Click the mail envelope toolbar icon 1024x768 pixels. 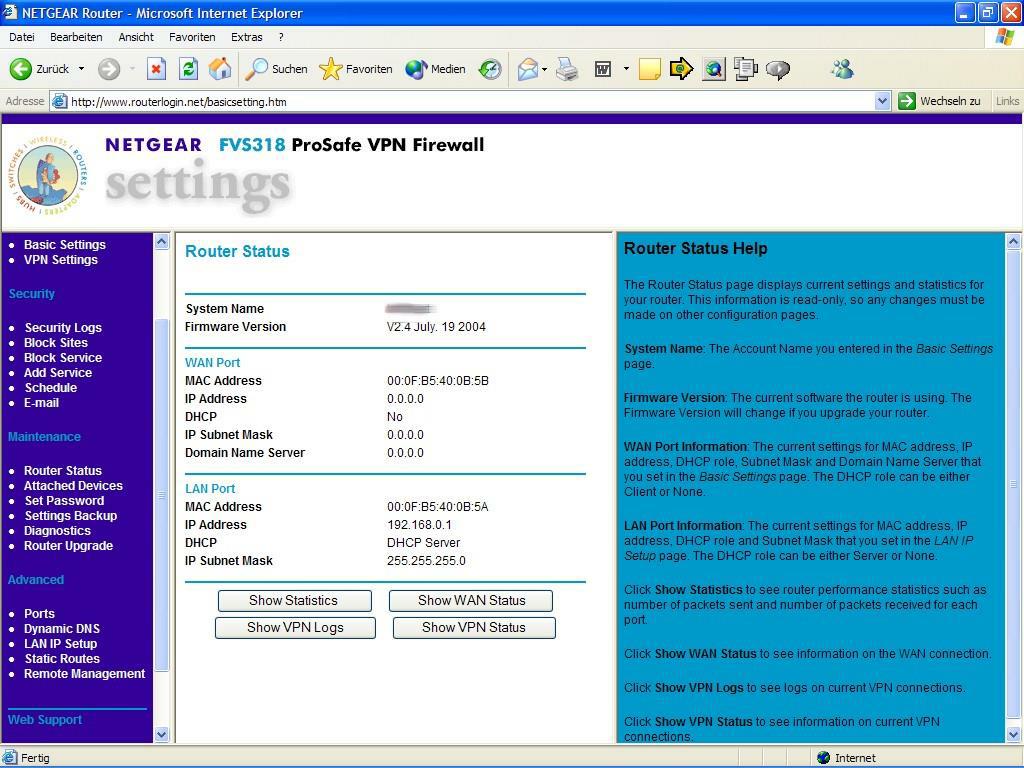point(528,69)
